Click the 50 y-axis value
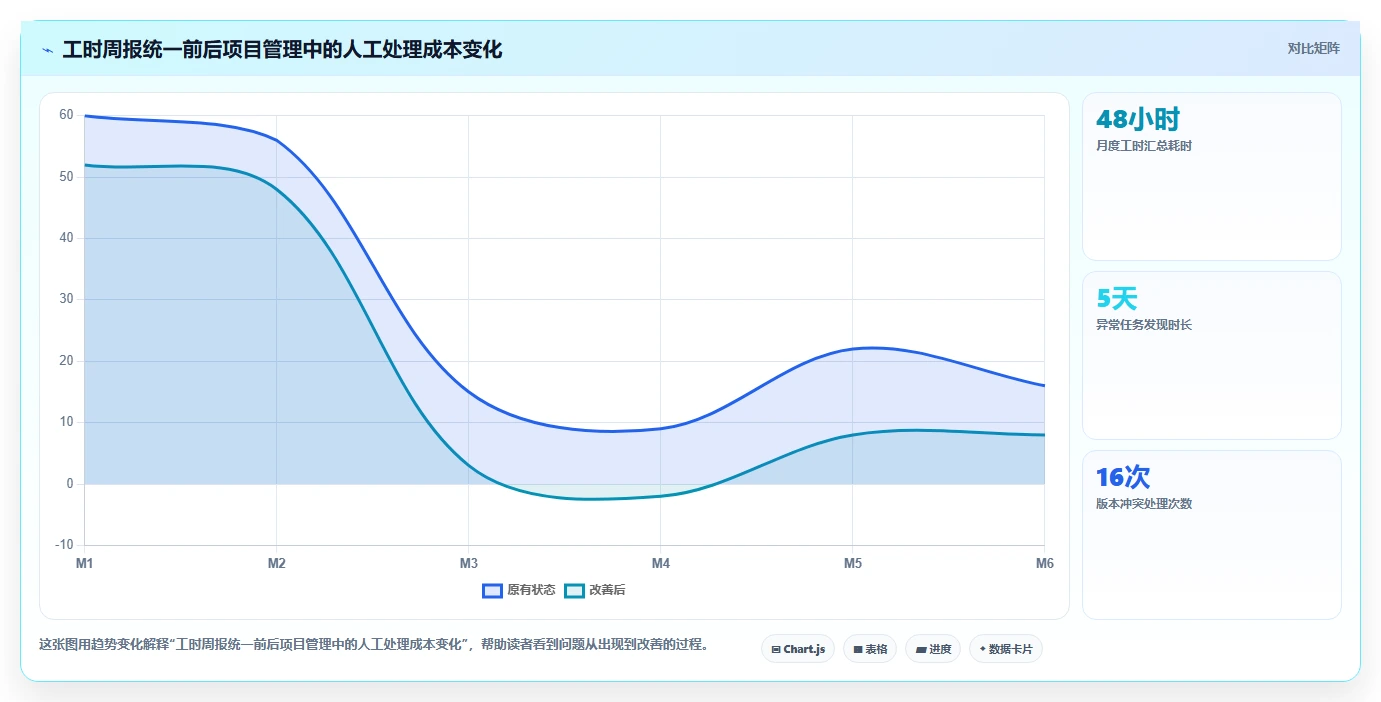This screenshot has width=1381, height=702. click(66, 177)
